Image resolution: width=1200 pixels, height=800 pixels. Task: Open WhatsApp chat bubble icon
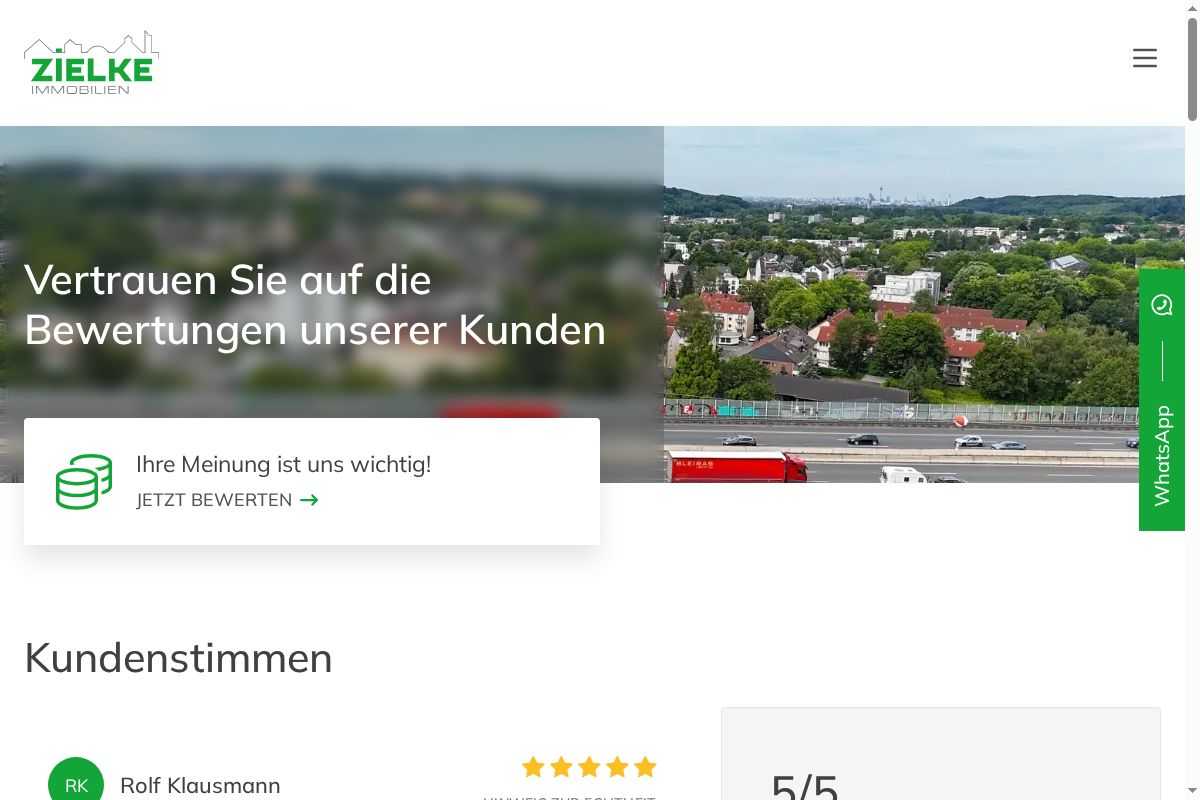pos(1162,305)
